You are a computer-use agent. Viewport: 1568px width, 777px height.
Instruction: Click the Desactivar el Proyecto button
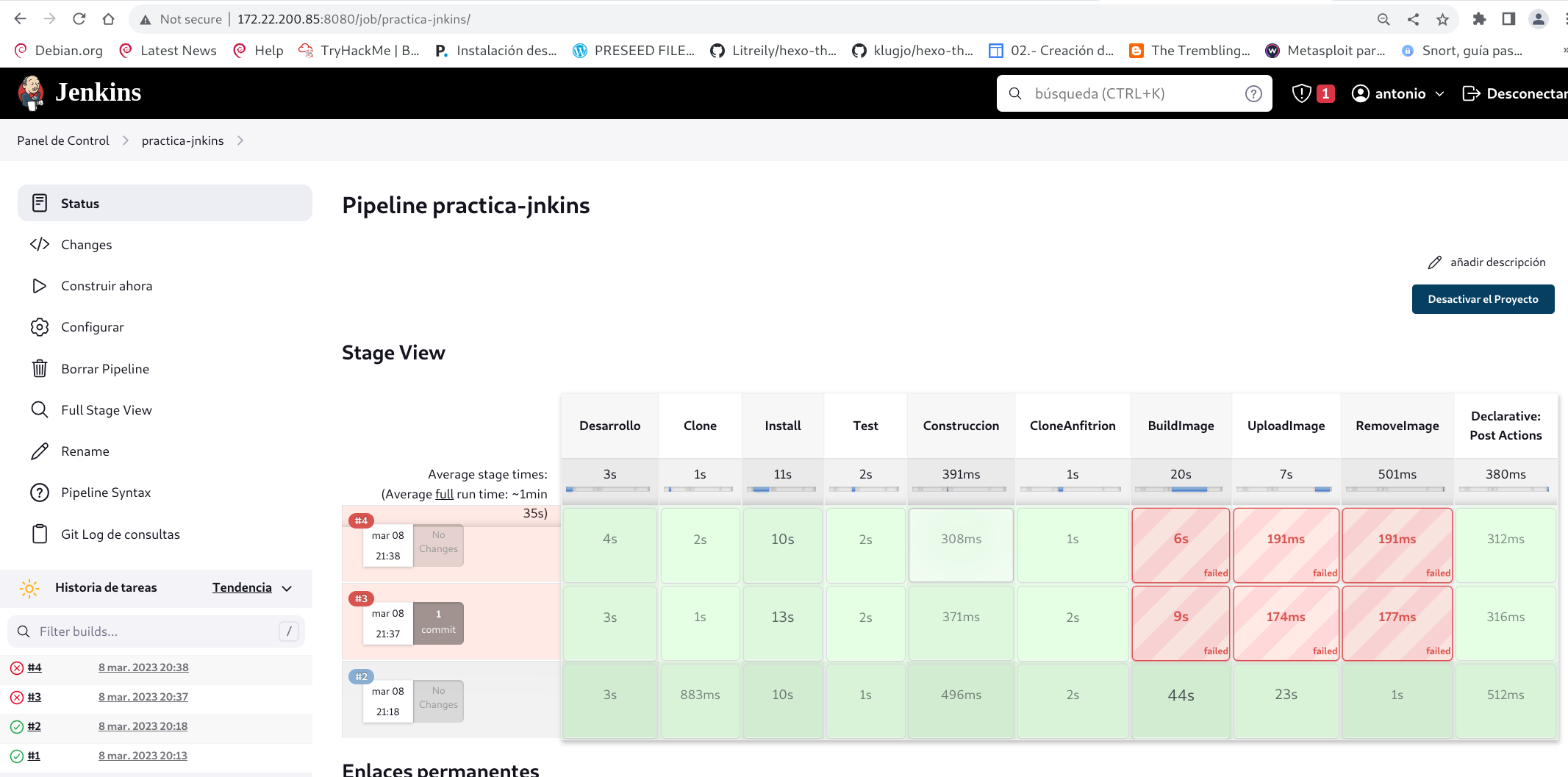(x=1483, y=299)
